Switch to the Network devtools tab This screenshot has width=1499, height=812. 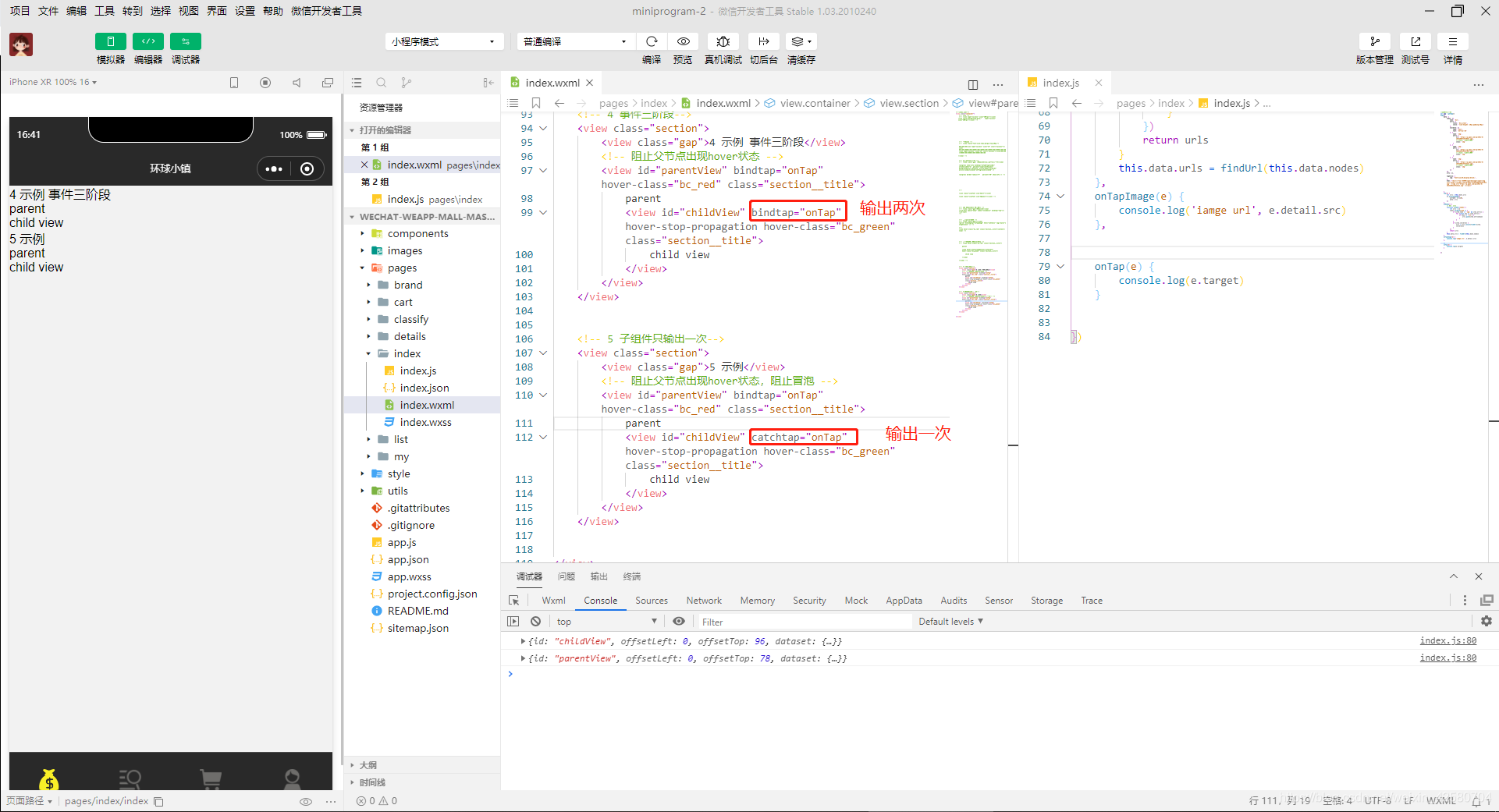(x=704, y=601)
